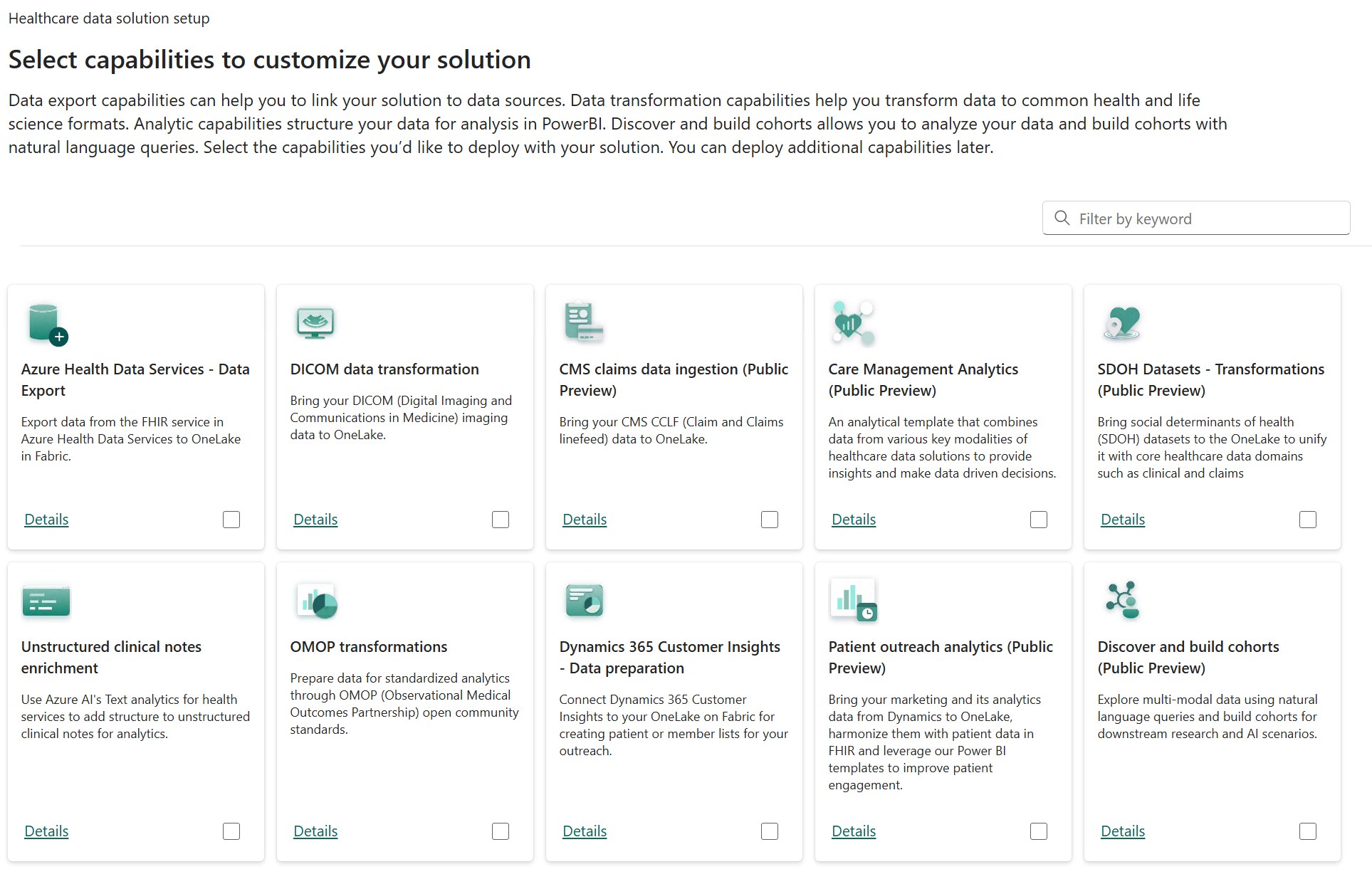Click 'Select capabilities to customize your solution' heading
The width and height of the screenshot is (1372, 879).
tap(270, 60)
